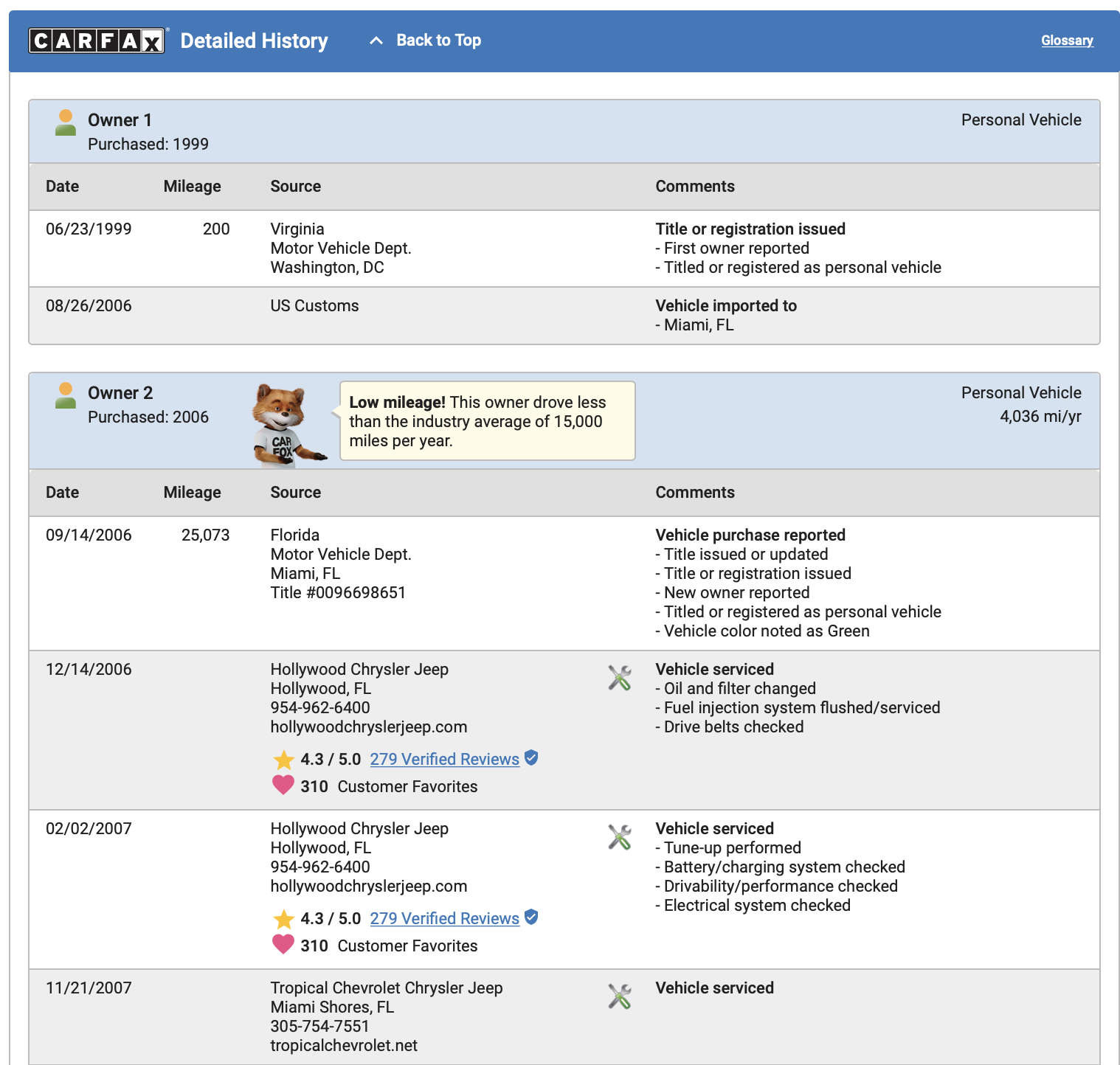Open 279 Verified Reviews for 12/14/2006 service
Screen dimensions: 1120x1065
pos(444,759)
